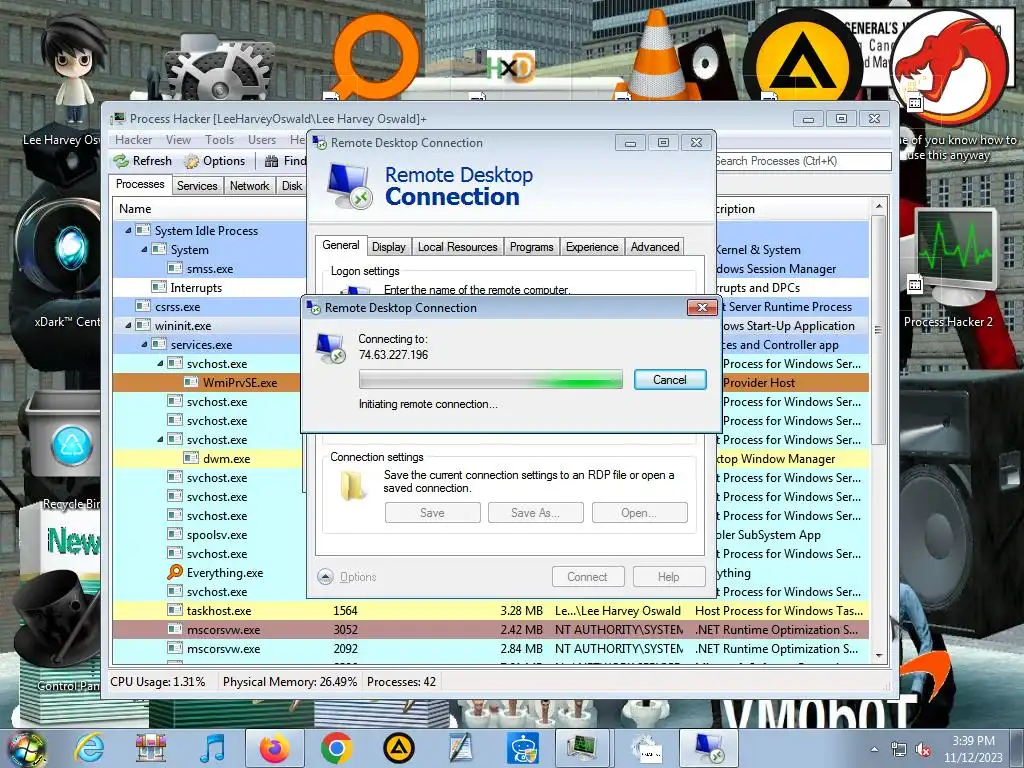Collapse svchost.exe above WmiPrvSE.exe
The height and width of the screenshot is (768, 1024).
[161, 363]
